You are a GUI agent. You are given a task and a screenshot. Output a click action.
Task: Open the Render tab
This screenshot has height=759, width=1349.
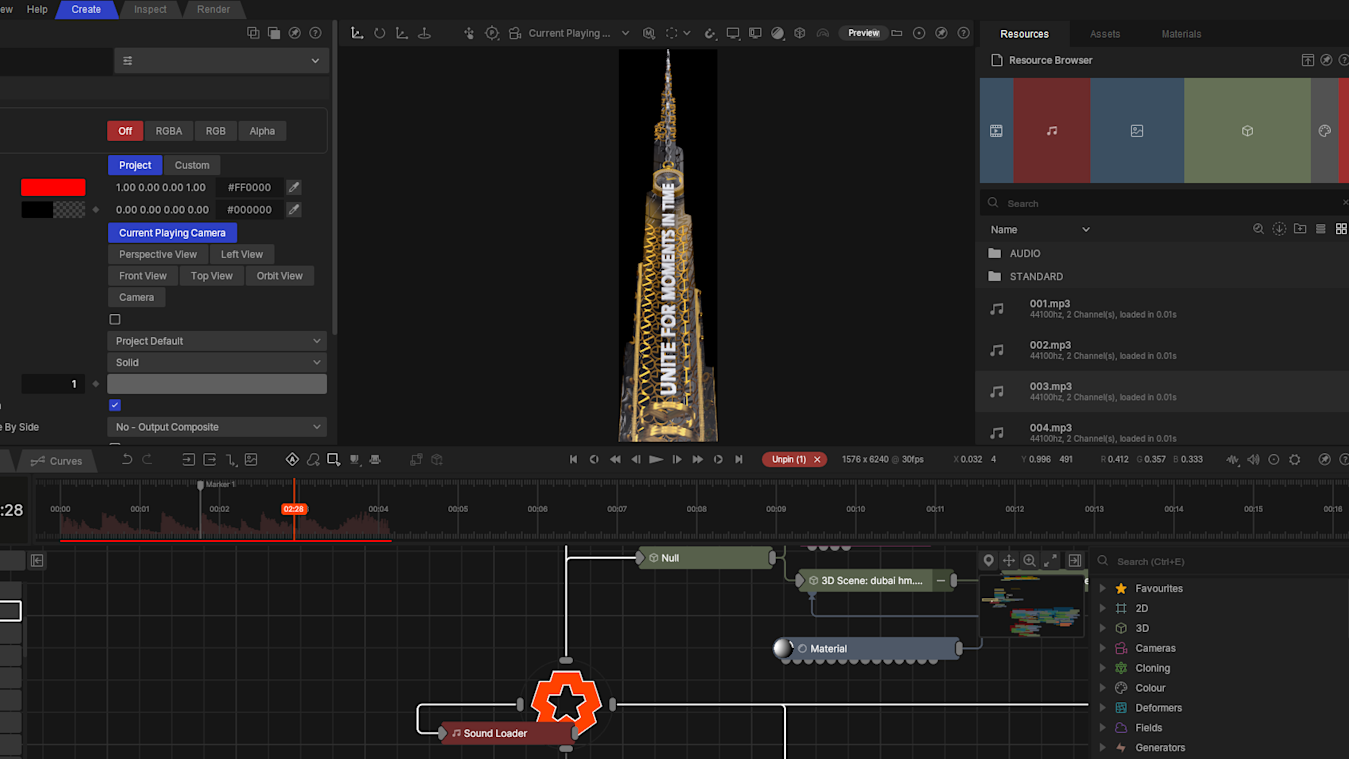click(213, 9)
